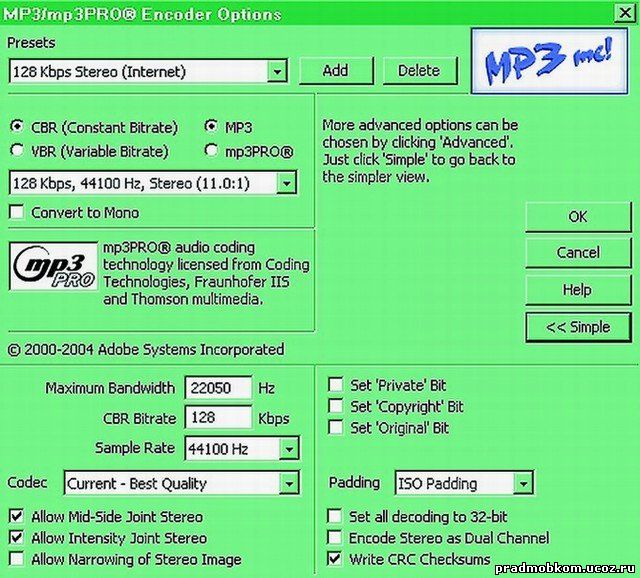The image size is (640, 578).
Task: Click the Maximum Bandwidth input field
Action: tap(218, 387)
